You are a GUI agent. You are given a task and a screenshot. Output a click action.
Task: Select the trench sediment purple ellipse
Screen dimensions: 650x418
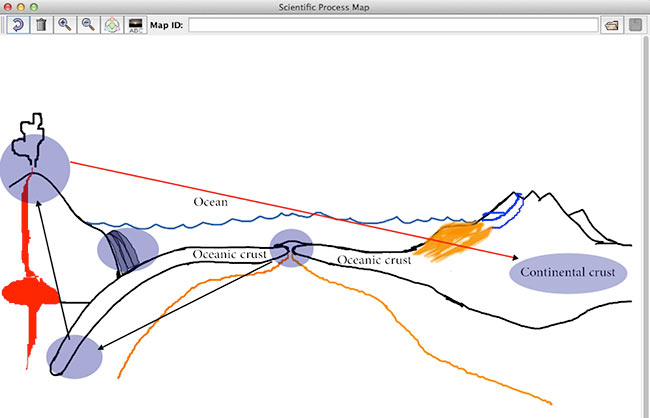128,250
